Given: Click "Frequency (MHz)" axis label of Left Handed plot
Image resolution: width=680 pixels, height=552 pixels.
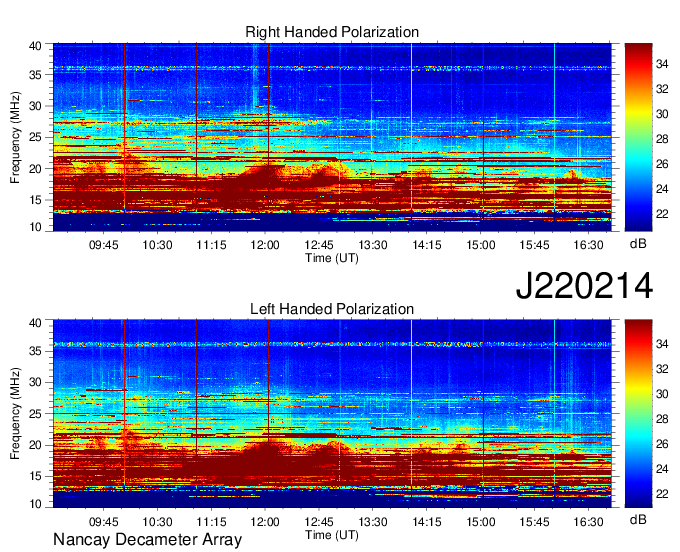Looking at the screenshot, I should 15,414.
